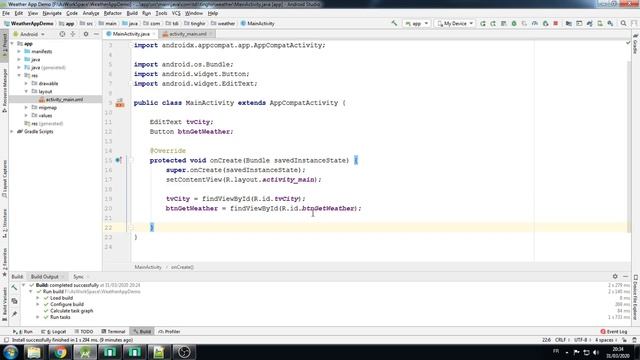Open the Logcat tool window
The height and width of the screenshot is (360, 640).
54,331
